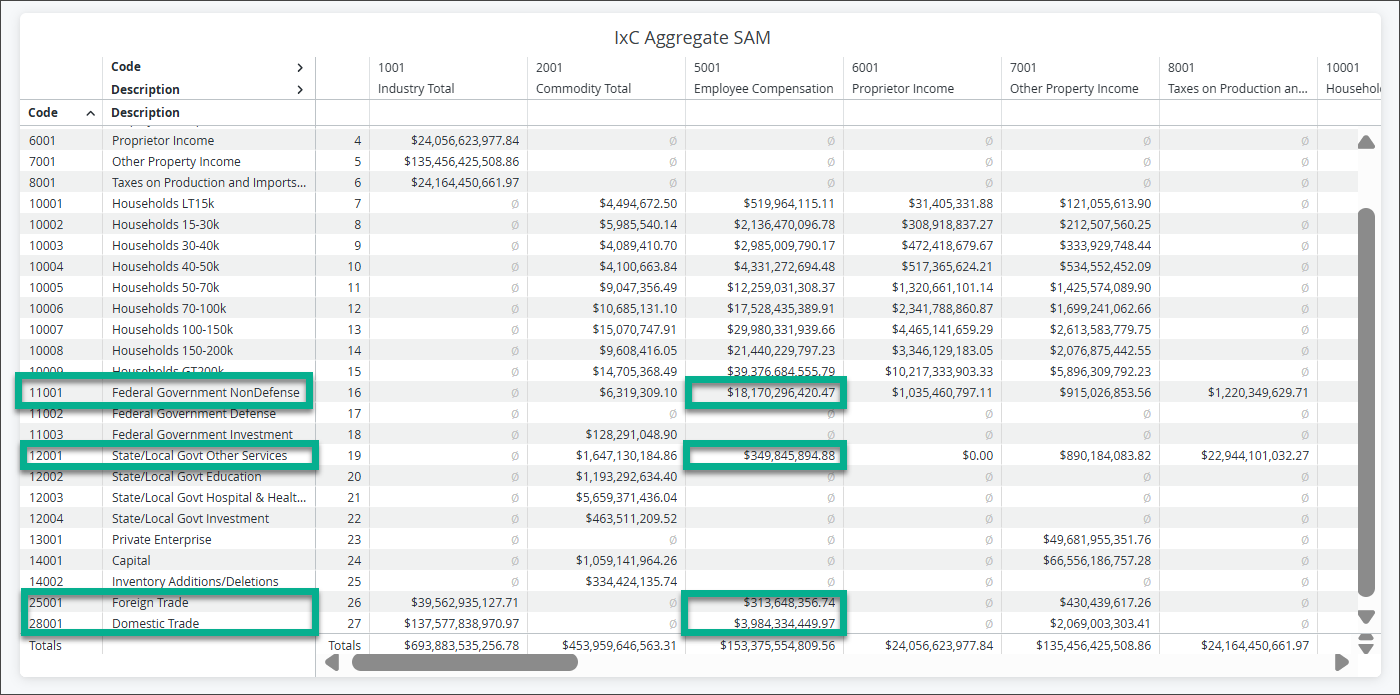This screenshot has width=1400, height=695.
Task: Click the bottom-most double arrow scroll icon
Action: (x=1366, y=643)
